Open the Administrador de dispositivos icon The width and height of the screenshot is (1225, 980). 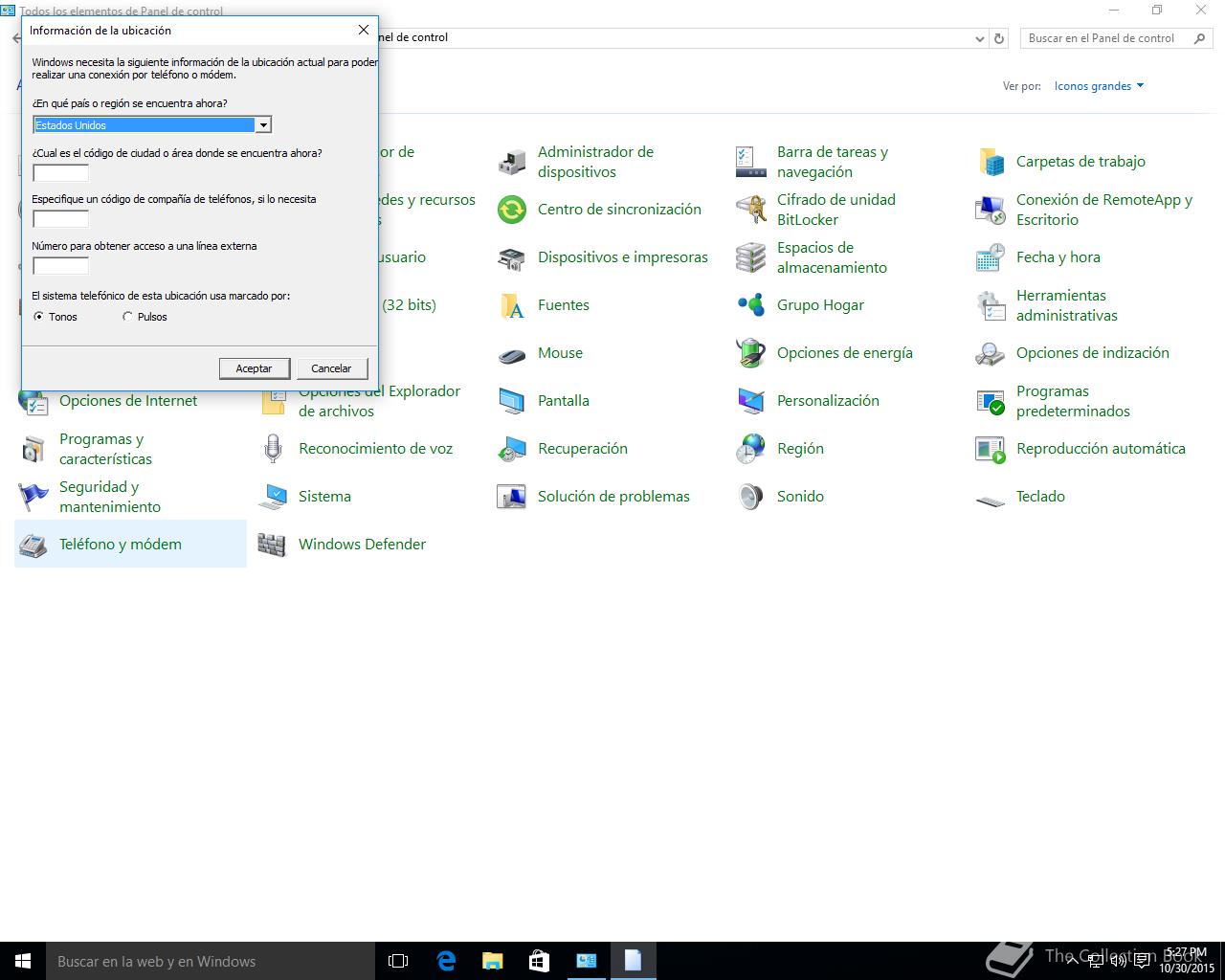tap(512, 162)
